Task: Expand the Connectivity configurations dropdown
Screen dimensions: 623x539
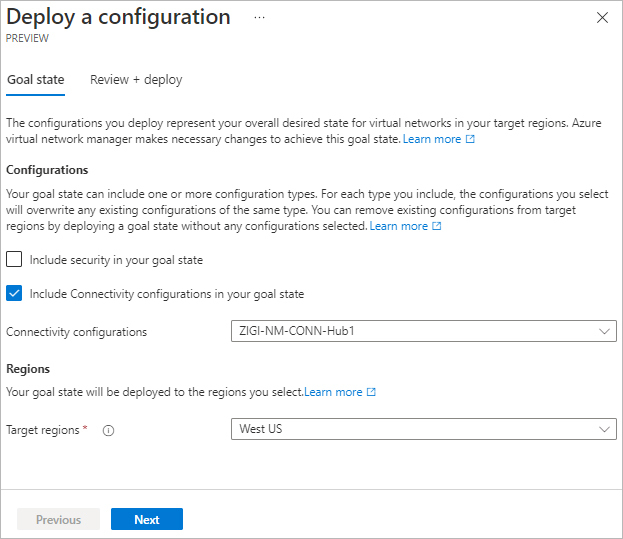Action: point(423,331)
